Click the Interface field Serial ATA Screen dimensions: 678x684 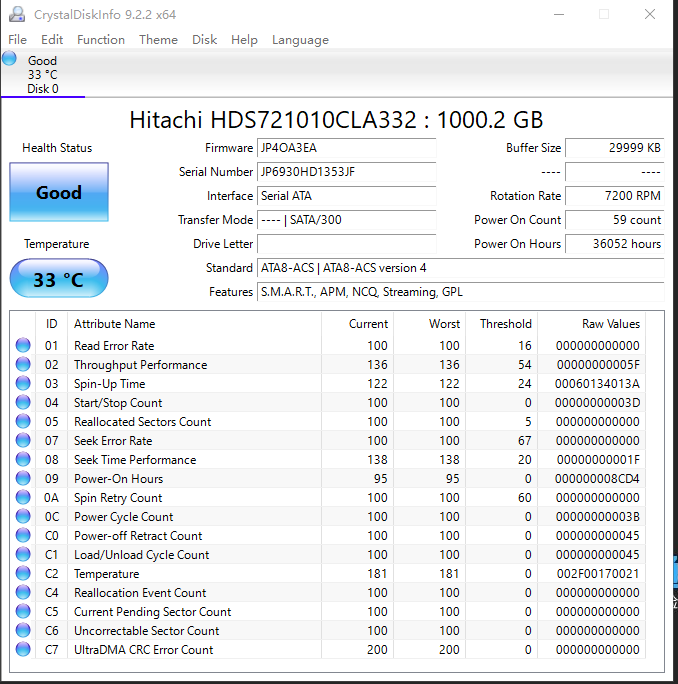pos(346,196)
